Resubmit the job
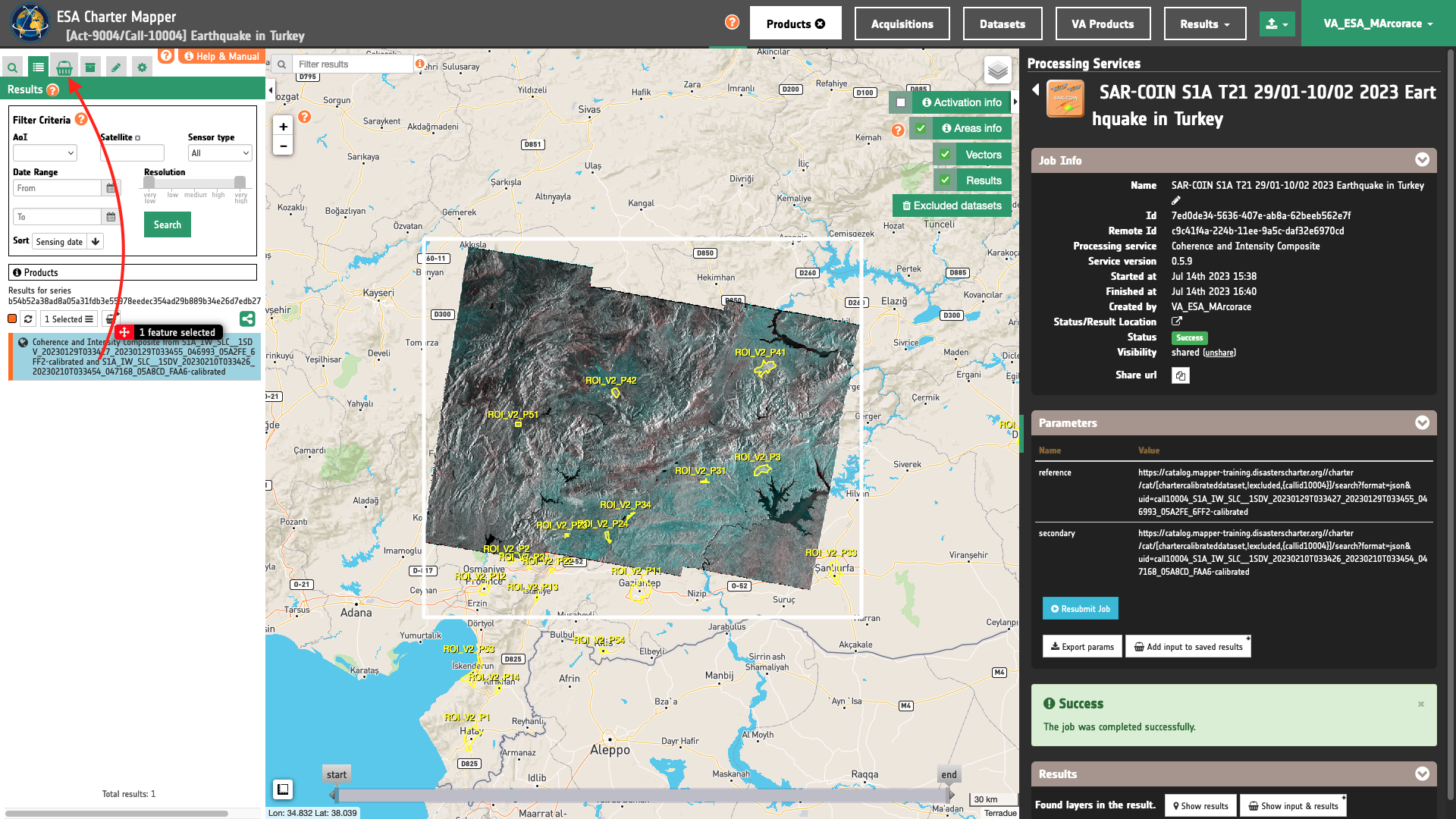This screenshot has width=1456, height=819. pos(1080,608)
